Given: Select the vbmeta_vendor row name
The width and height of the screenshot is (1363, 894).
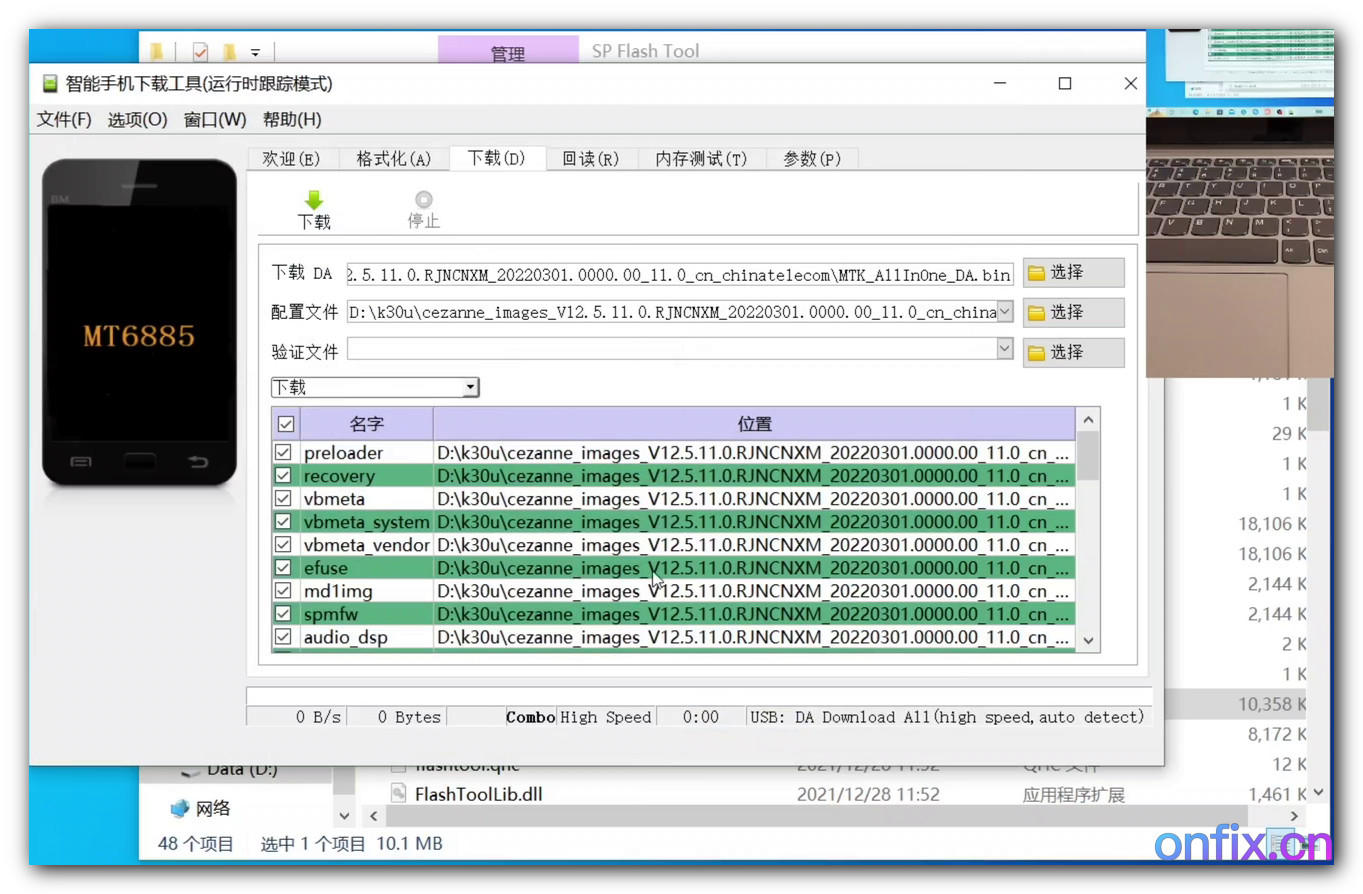Looking at the screenshot, I should pyautogui.click(x=366, y=545).
